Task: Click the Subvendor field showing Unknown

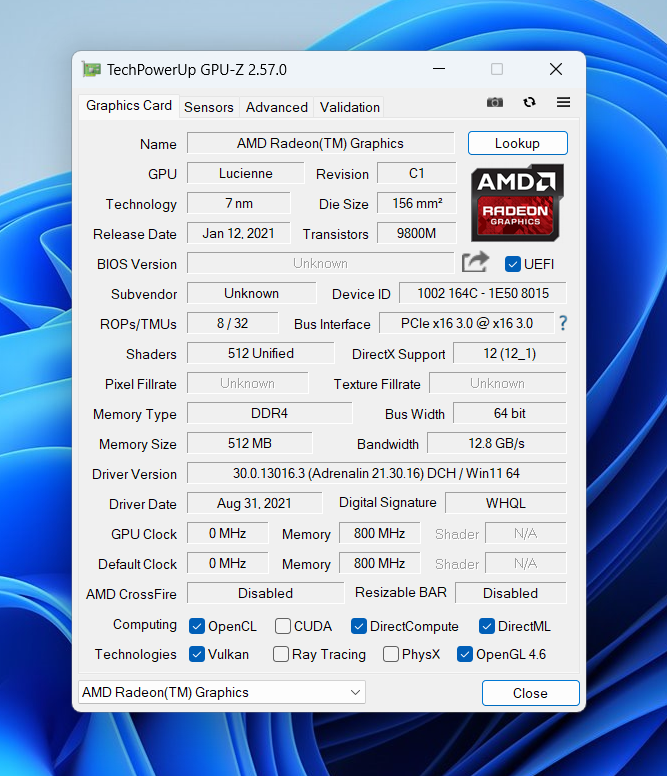Action: pyautogui.click(x=251, y=293)
